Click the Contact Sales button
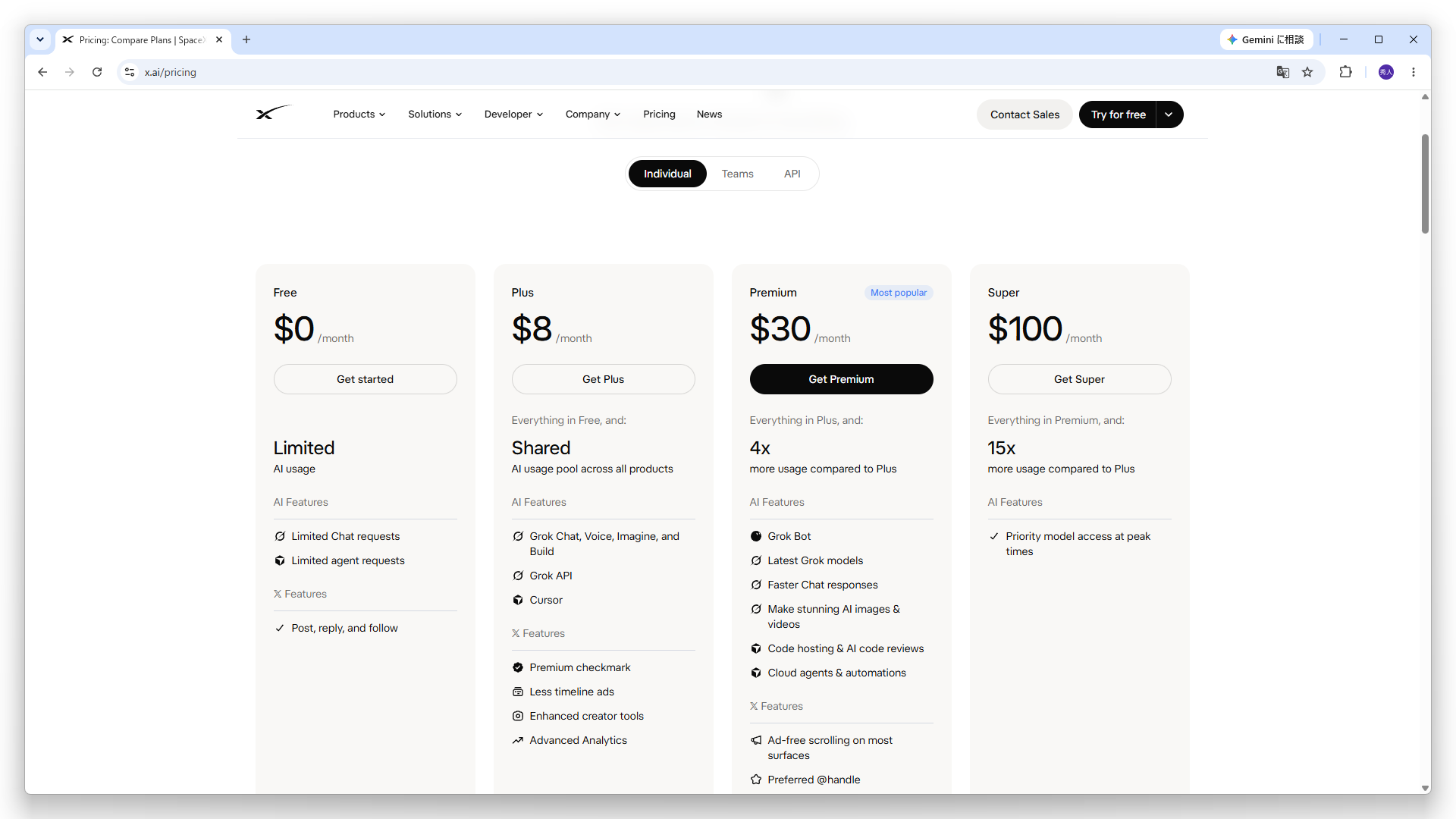This screenshot has height=819, width=1456. point(1025,115)
